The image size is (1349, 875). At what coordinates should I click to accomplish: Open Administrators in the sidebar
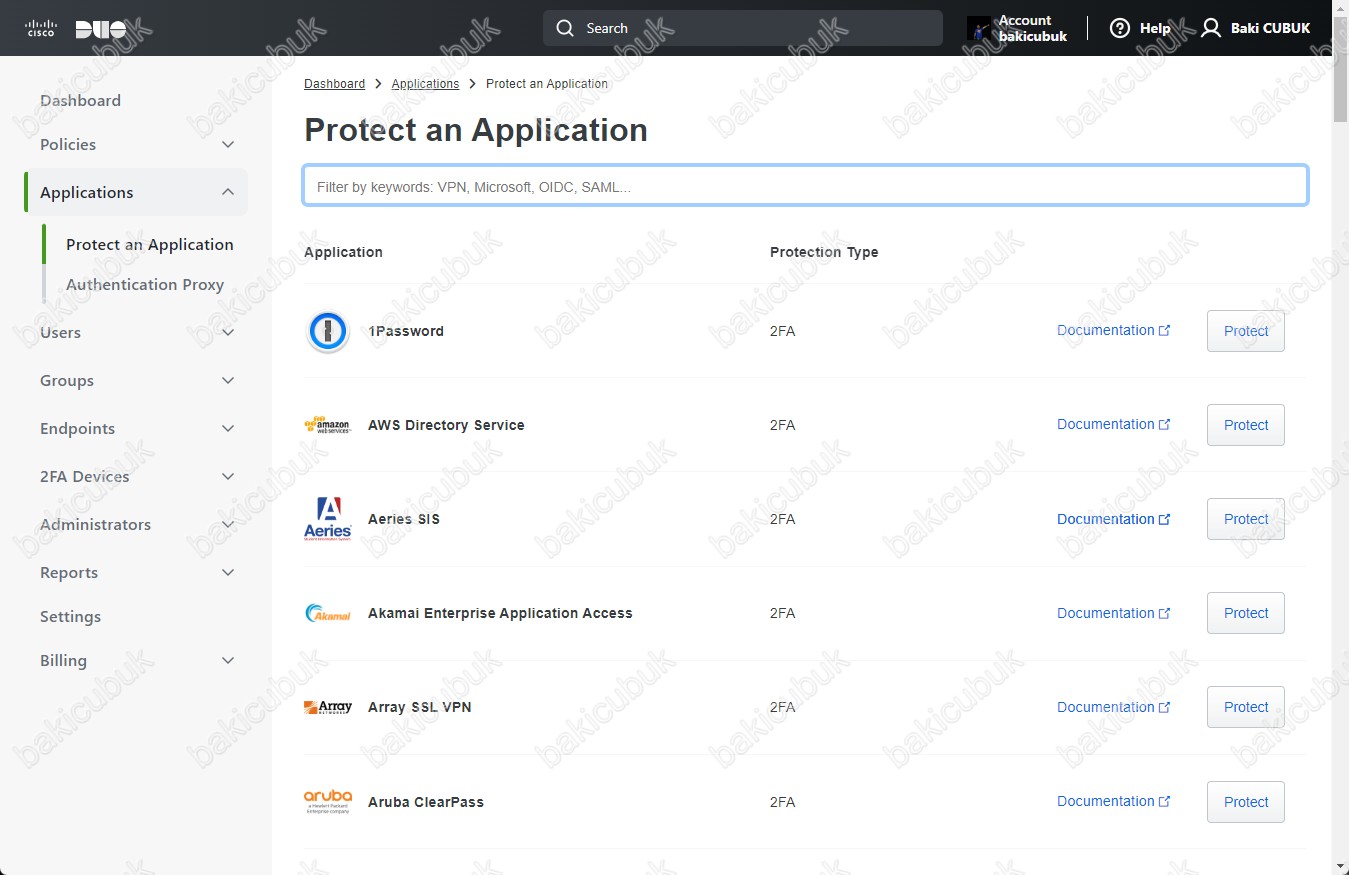95,525
